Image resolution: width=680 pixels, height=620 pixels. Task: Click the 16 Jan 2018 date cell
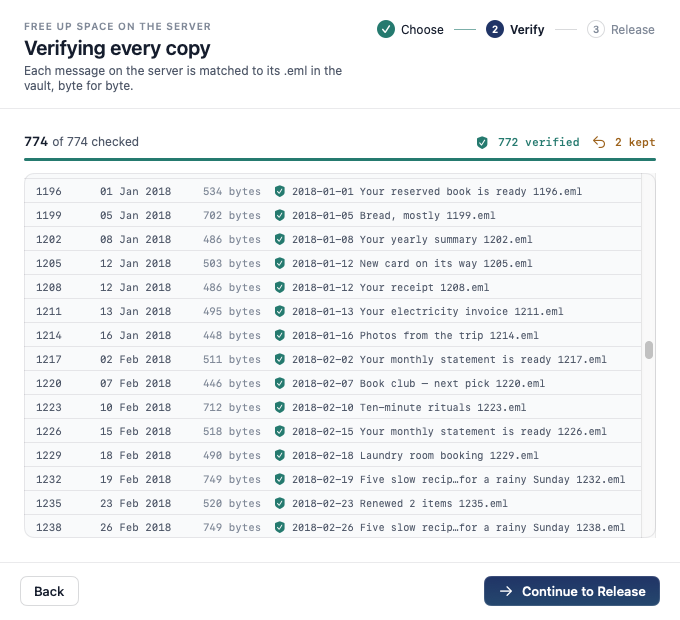(x=135, y=335)
